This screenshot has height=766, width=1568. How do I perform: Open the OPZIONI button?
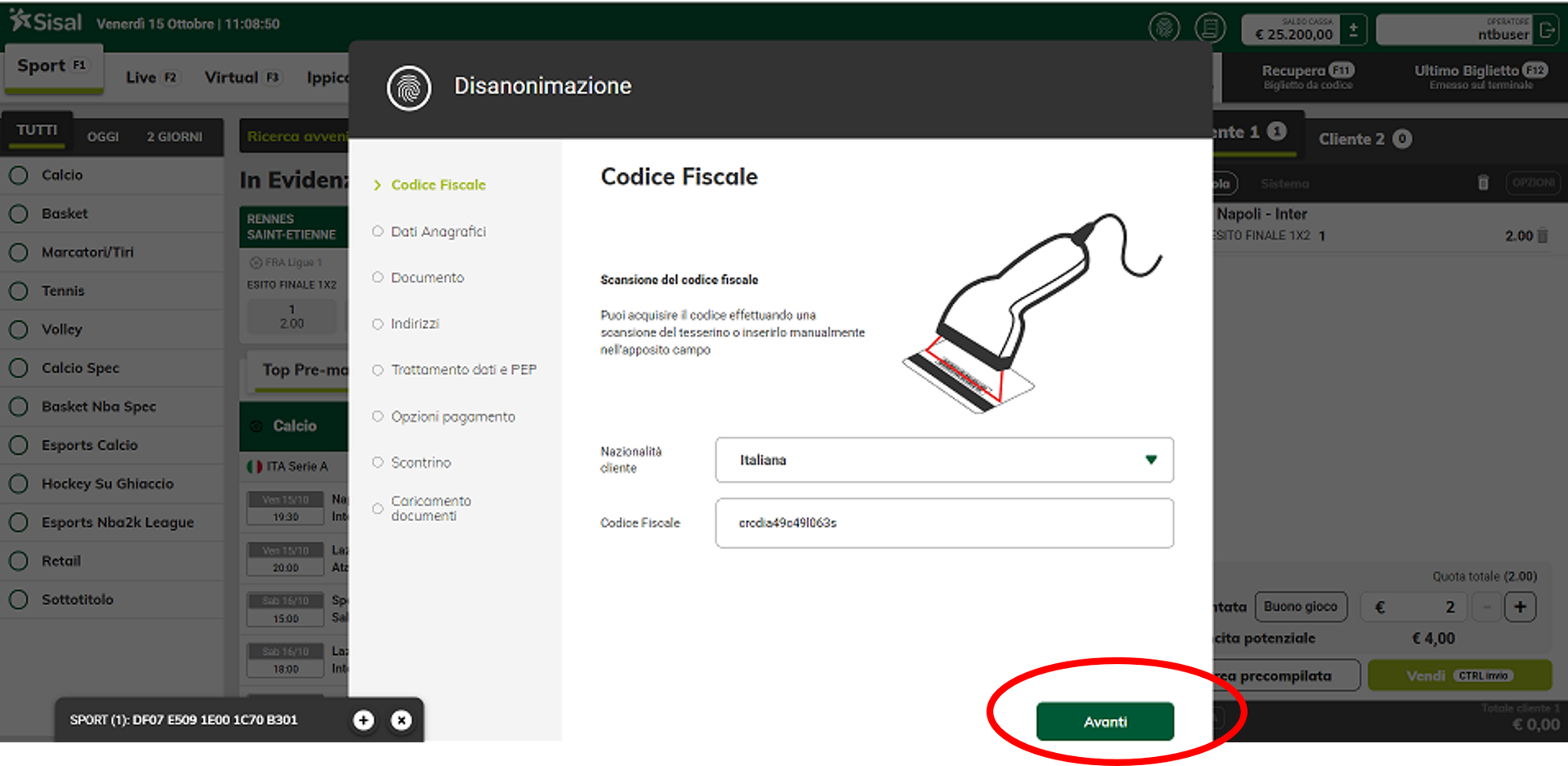pos(1533,183)
